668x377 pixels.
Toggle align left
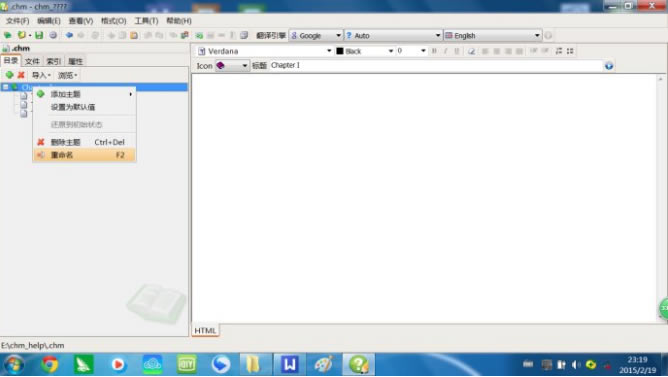coord(485,51)
